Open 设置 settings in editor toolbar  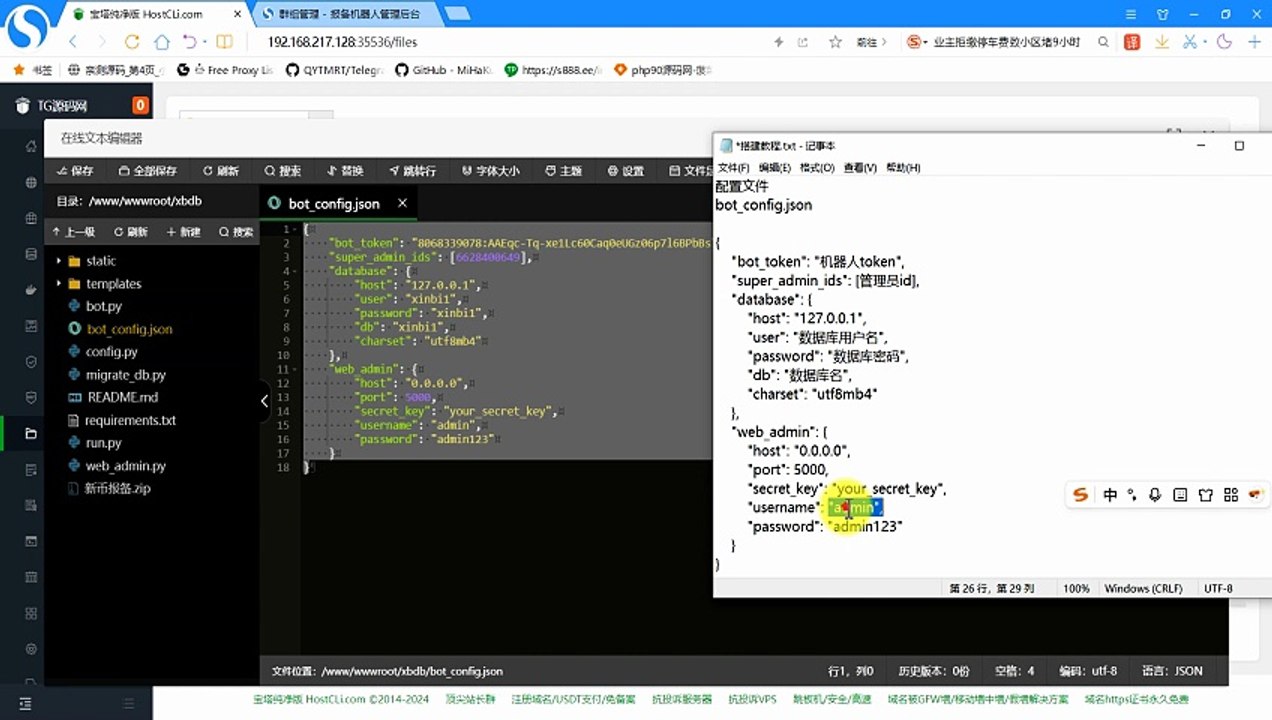coord(626,171)
